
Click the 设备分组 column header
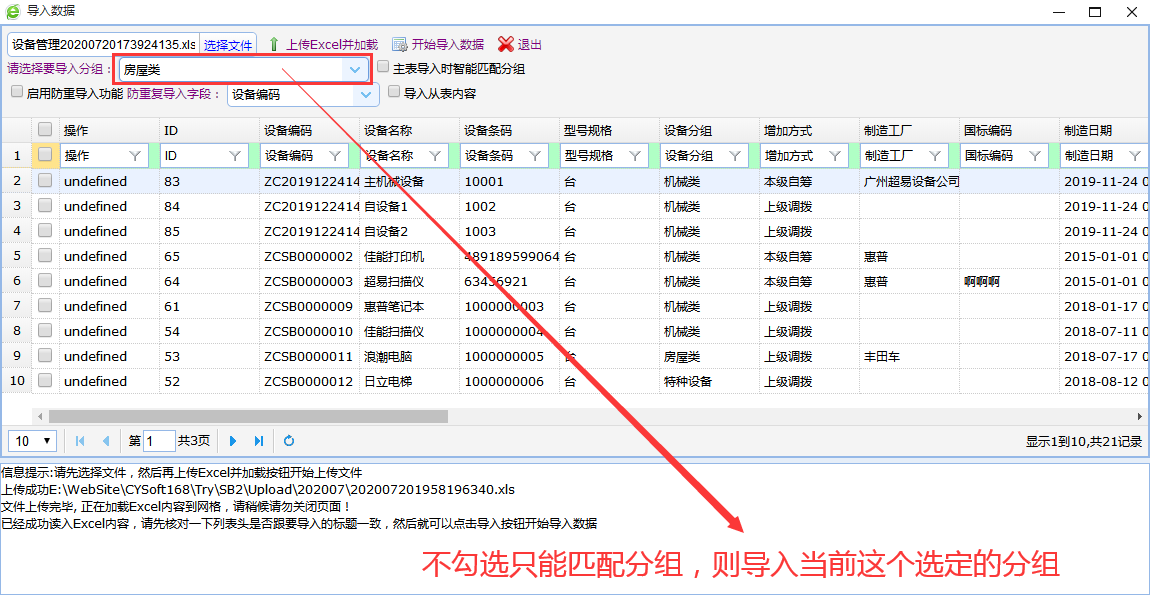click(688, 131)
